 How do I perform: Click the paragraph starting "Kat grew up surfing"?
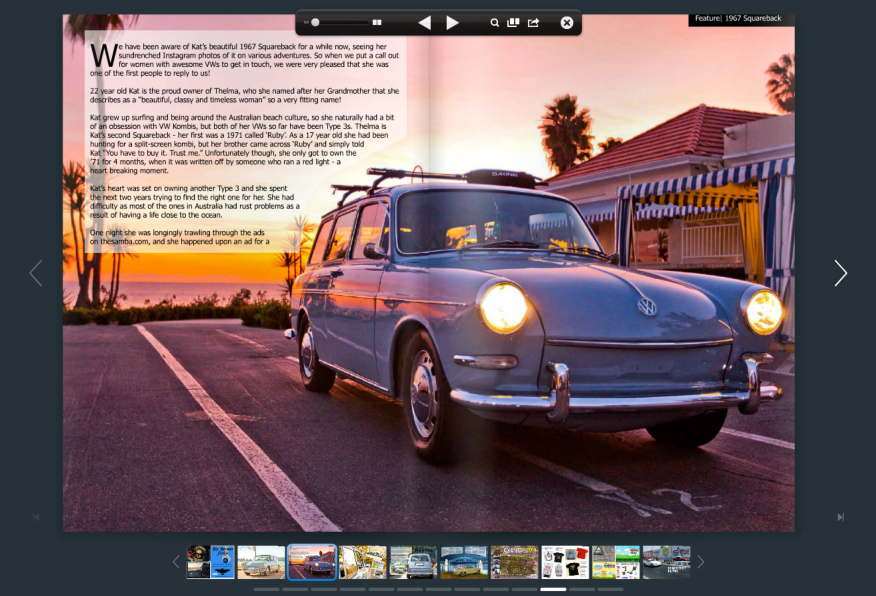click(242, 144)
